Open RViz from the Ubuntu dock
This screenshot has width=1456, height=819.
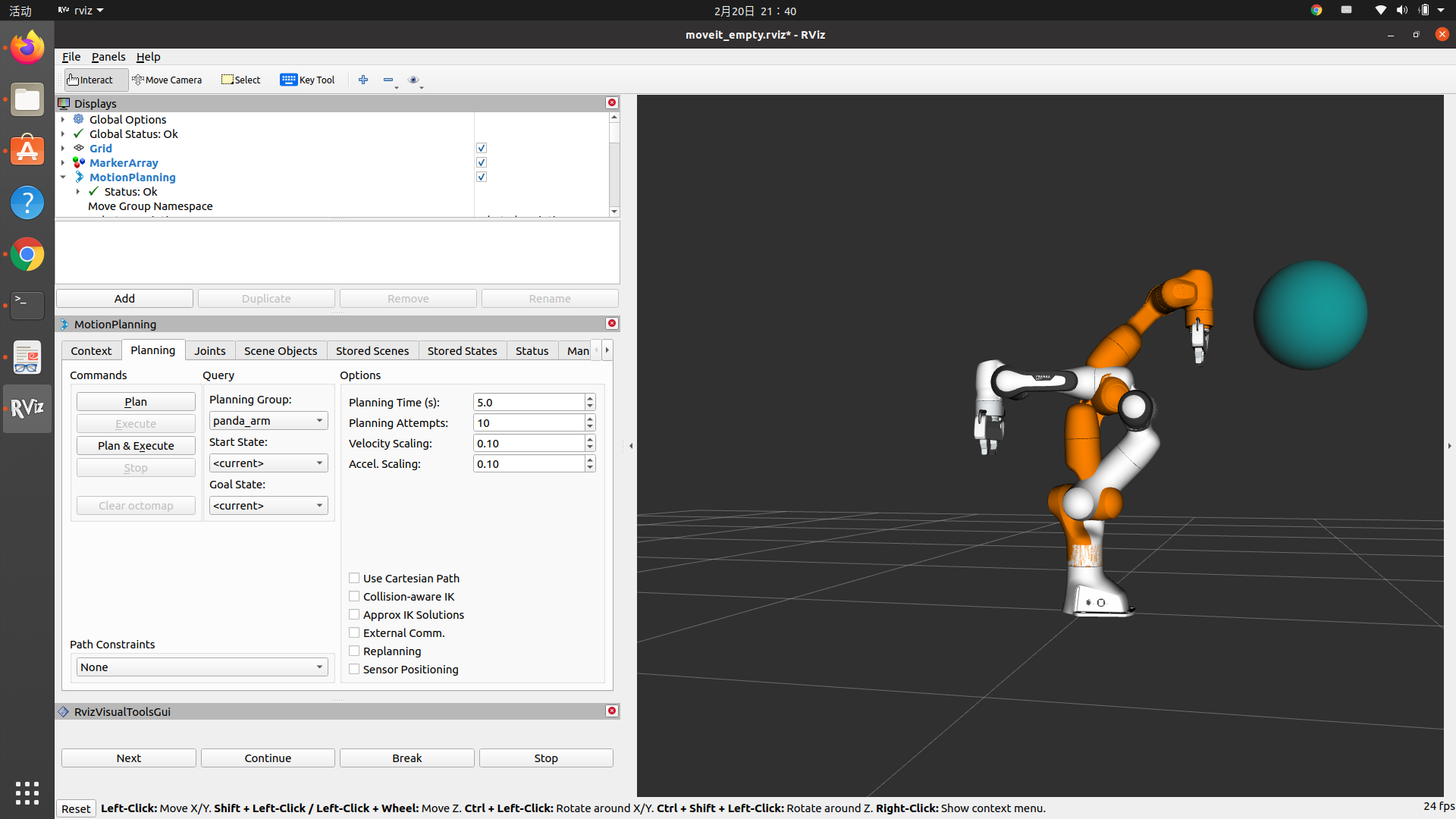tap(27, 408)
